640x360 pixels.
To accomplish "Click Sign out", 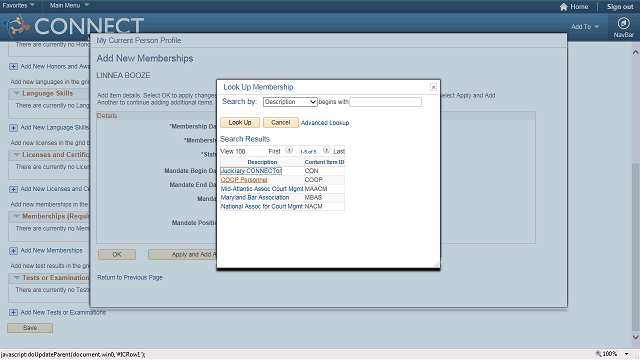I will 620,7.
